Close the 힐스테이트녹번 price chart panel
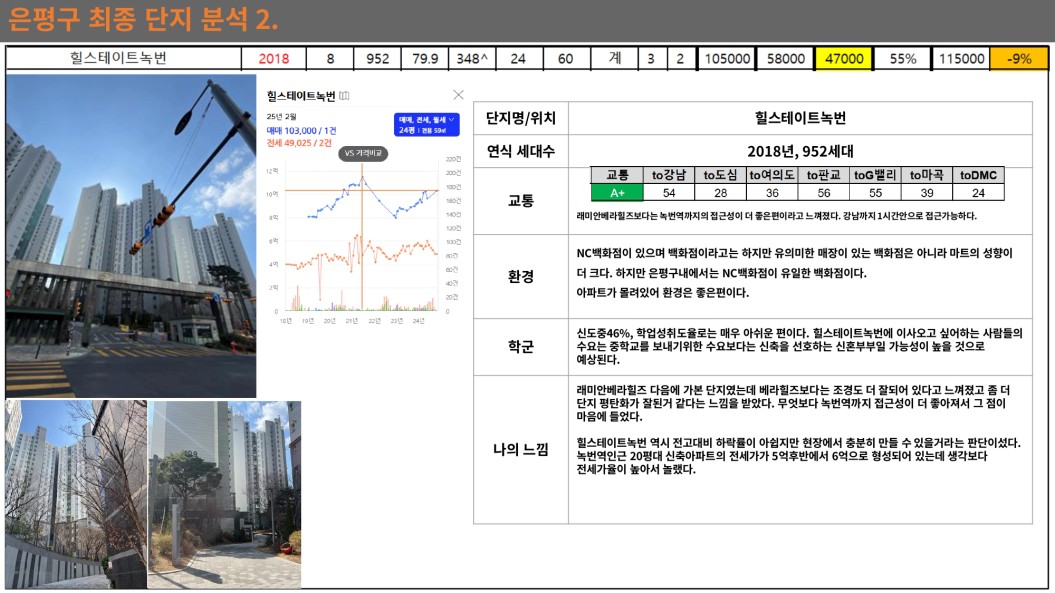Screen dimensions: 1055x593 [x=458, y=95]
